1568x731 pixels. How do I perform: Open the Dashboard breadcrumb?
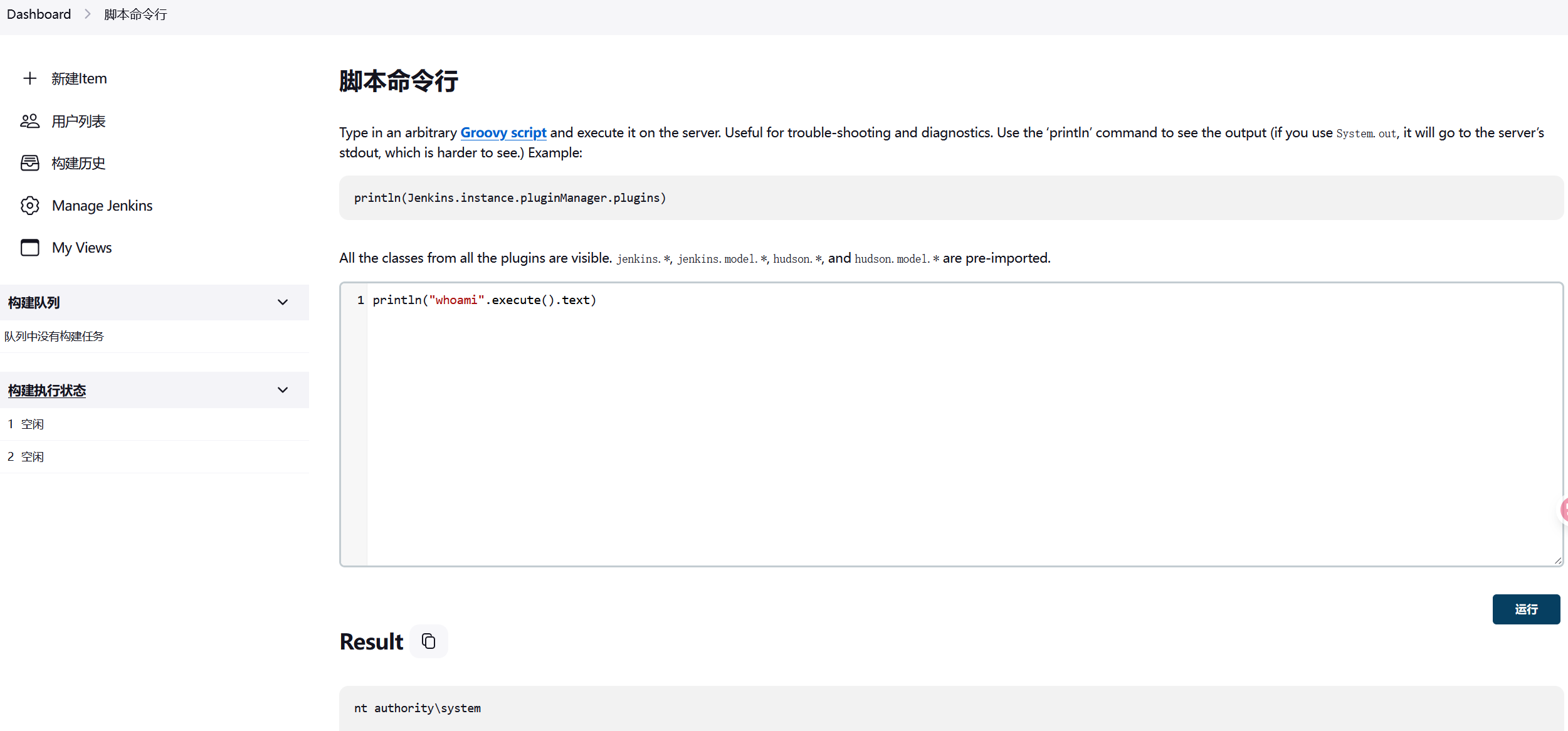[x=39, y=14]
